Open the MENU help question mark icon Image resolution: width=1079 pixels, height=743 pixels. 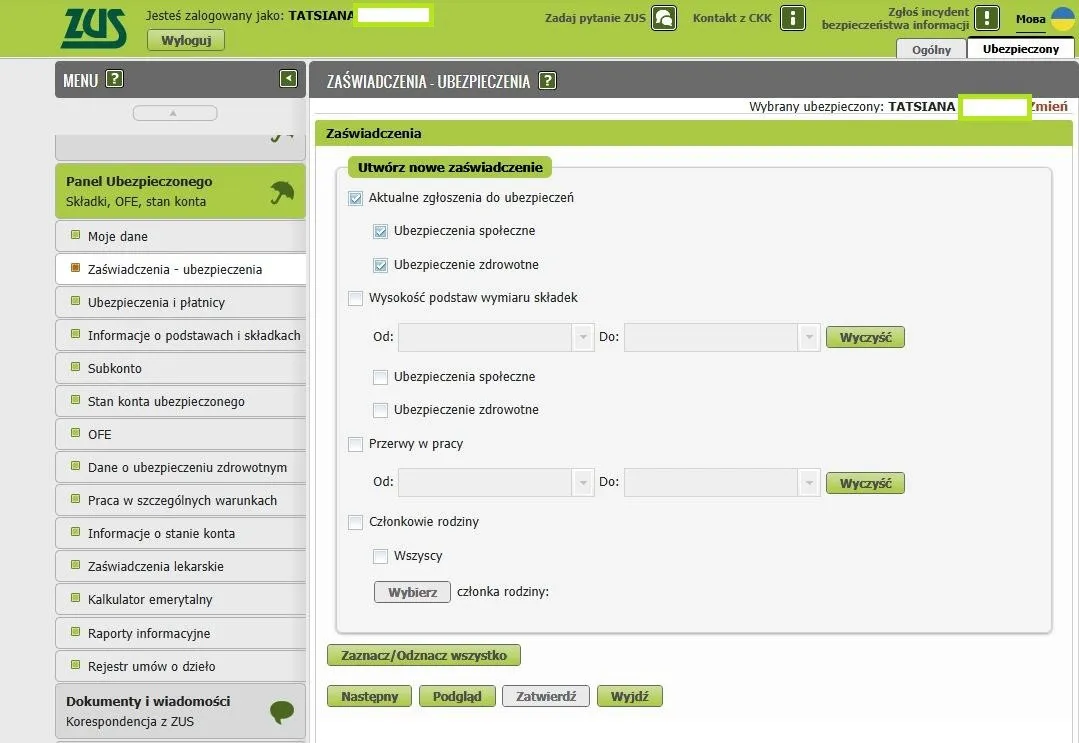pos(114,79)
